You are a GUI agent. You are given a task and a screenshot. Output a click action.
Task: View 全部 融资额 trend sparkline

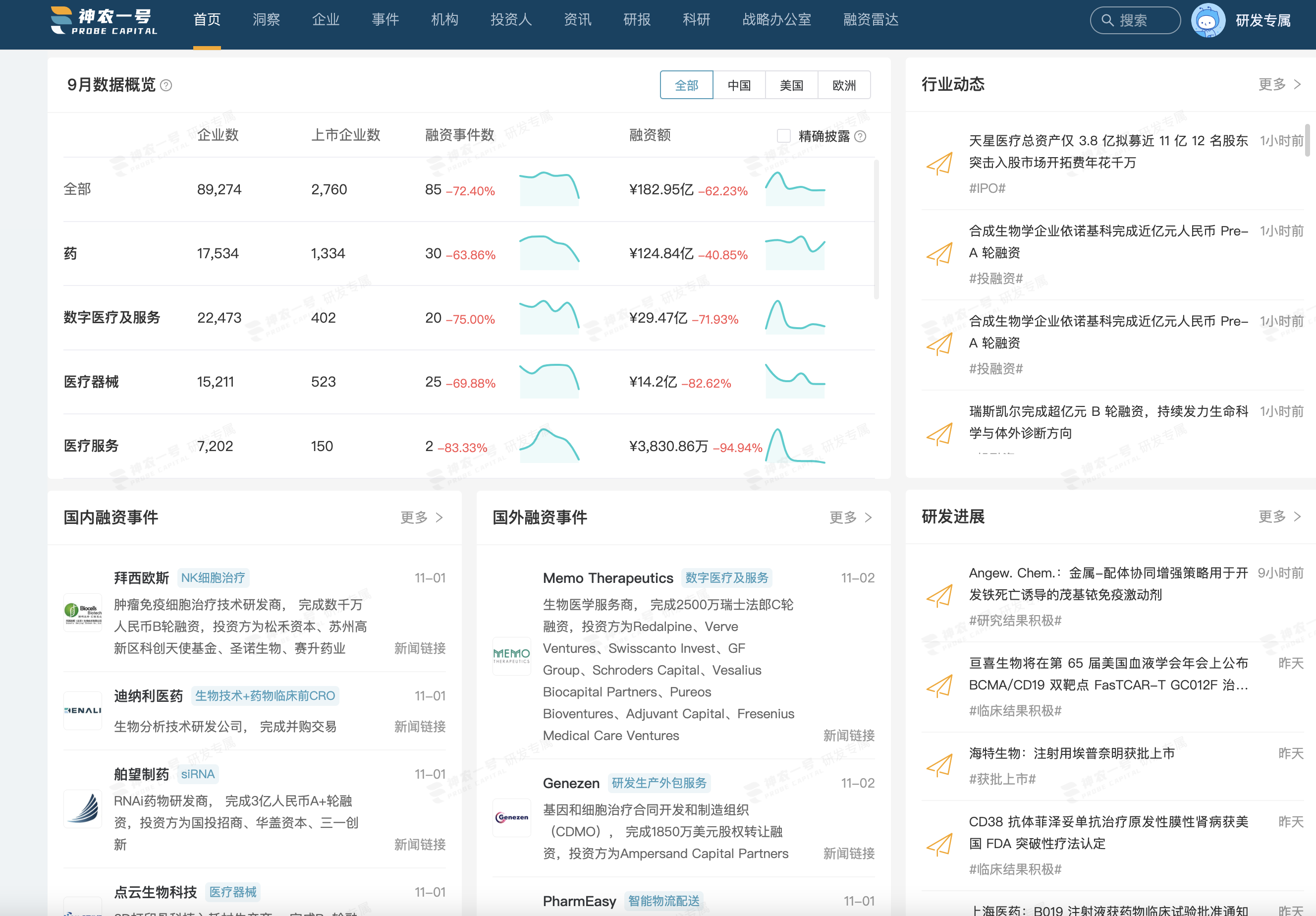pos(795,188)
